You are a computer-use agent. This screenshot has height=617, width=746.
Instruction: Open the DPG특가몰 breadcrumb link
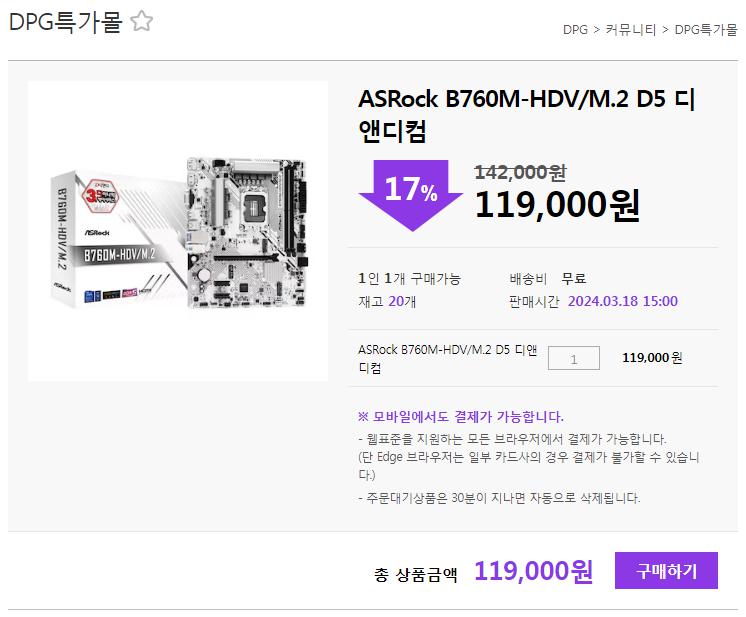pos(706,29)
